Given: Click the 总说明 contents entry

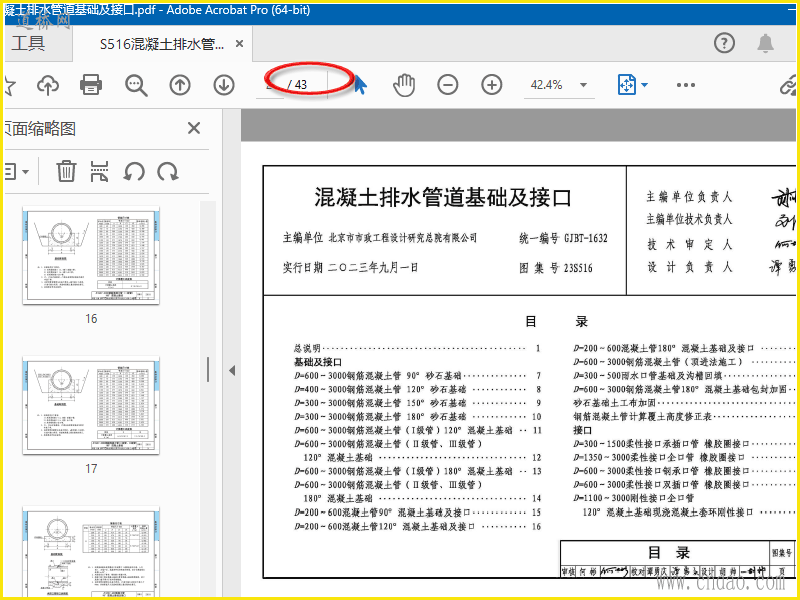Looking at the screenshot, I should tap(417, 348).
